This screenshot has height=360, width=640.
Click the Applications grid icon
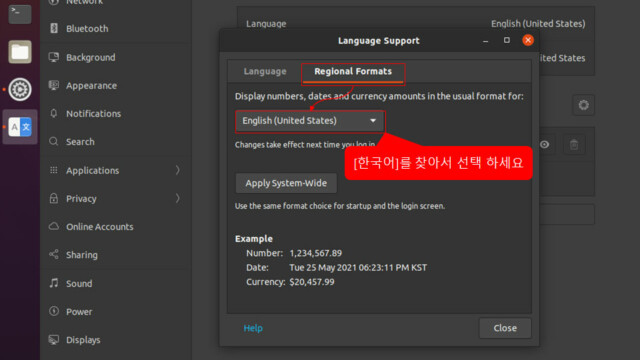tap(54, 170)
